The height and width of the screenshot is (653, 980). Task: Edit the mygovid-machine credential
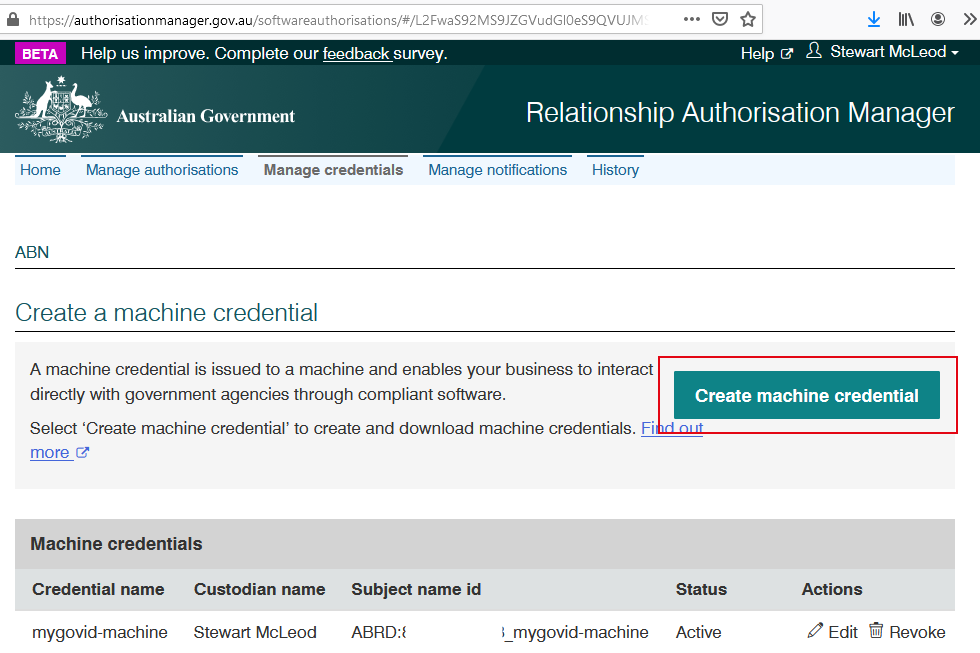coord(832,632)
